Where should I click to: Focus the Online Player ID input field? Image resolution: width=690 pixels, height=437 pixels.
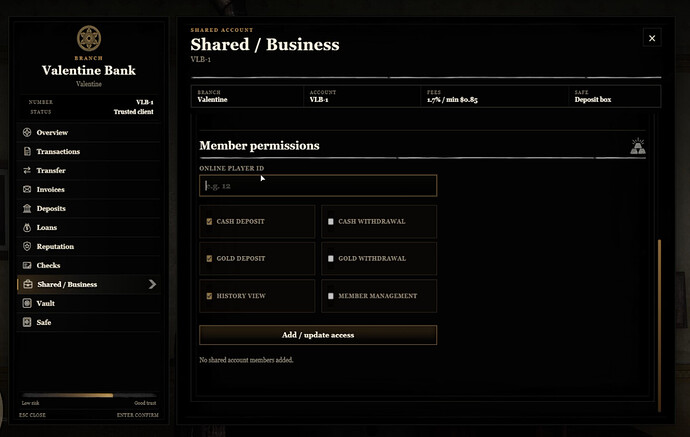pyautogui.click(x=318, y=186)
